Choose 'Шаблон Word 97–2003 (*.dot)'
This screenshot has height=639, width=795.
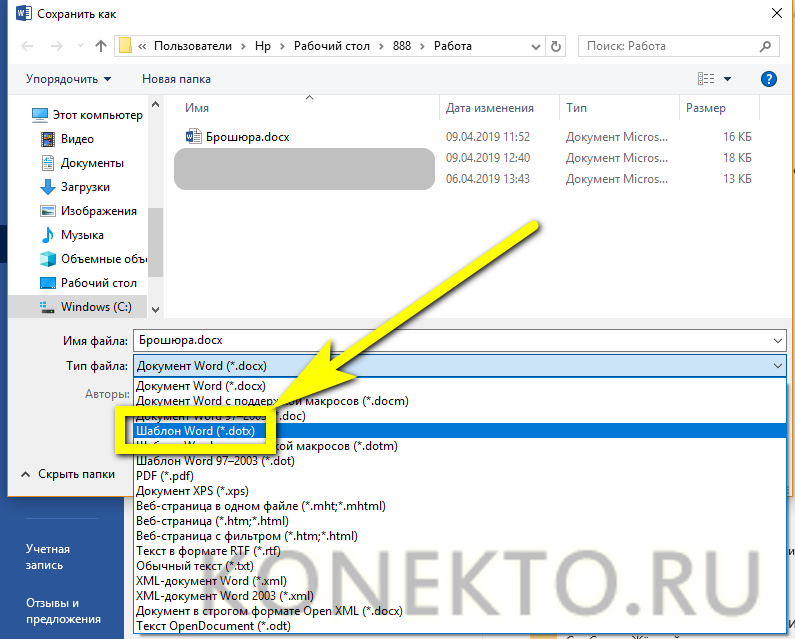click(x=460, y=461)
